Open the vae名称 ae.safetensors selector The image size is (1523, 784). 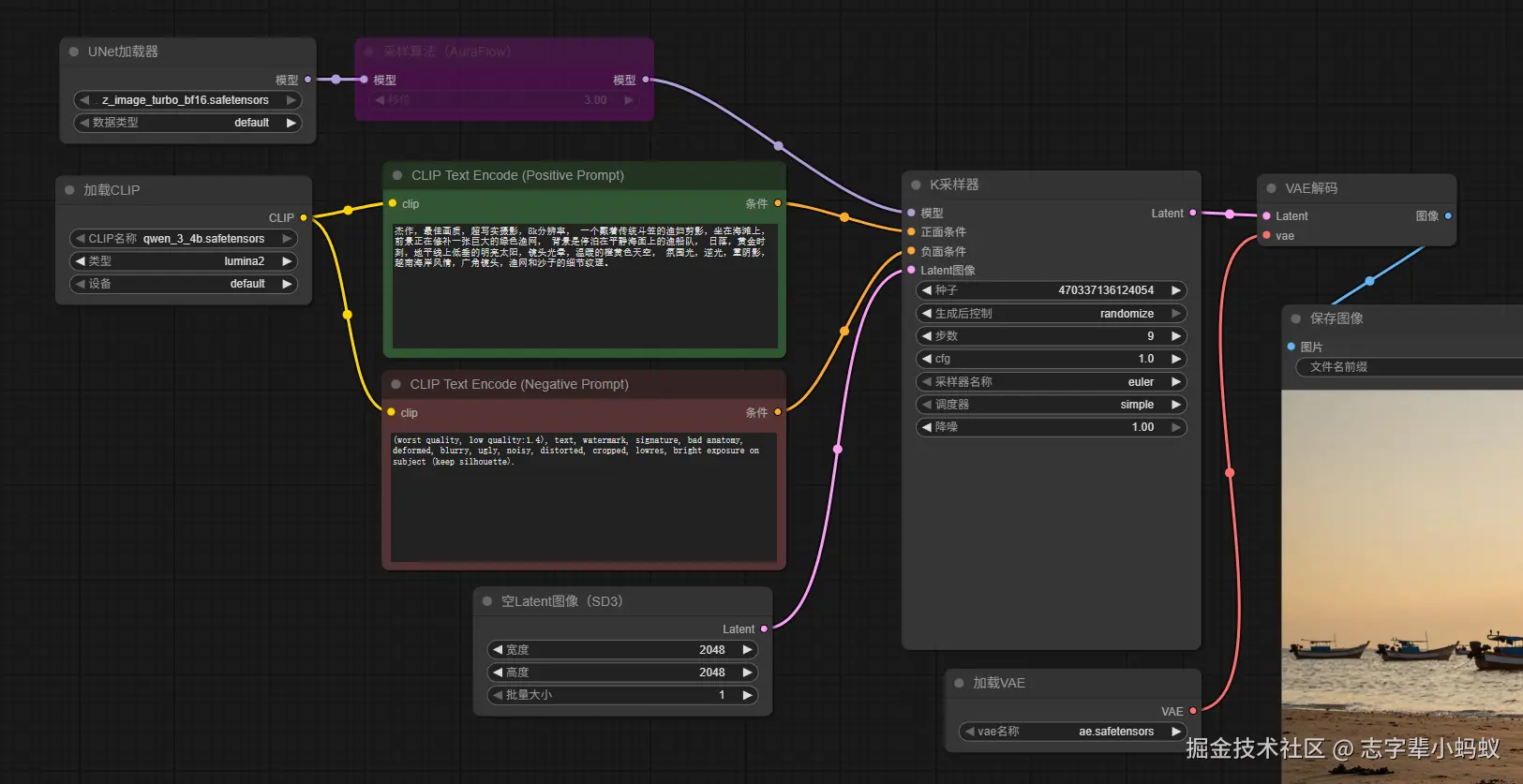pyautogui.click(x=1072, y=732)
